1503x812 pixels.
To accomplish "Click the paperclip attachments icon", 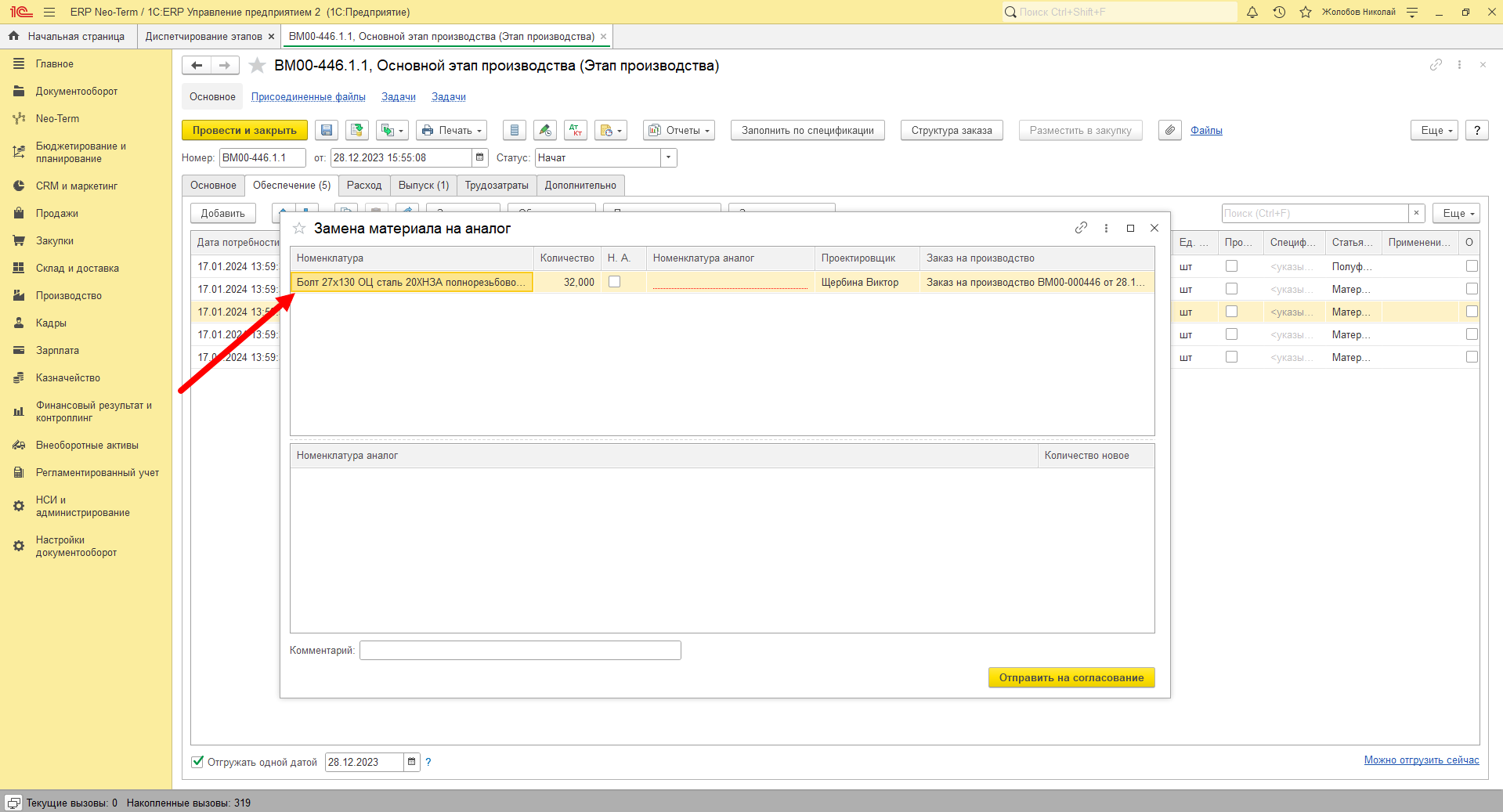I will click(x=1170, y=130).
